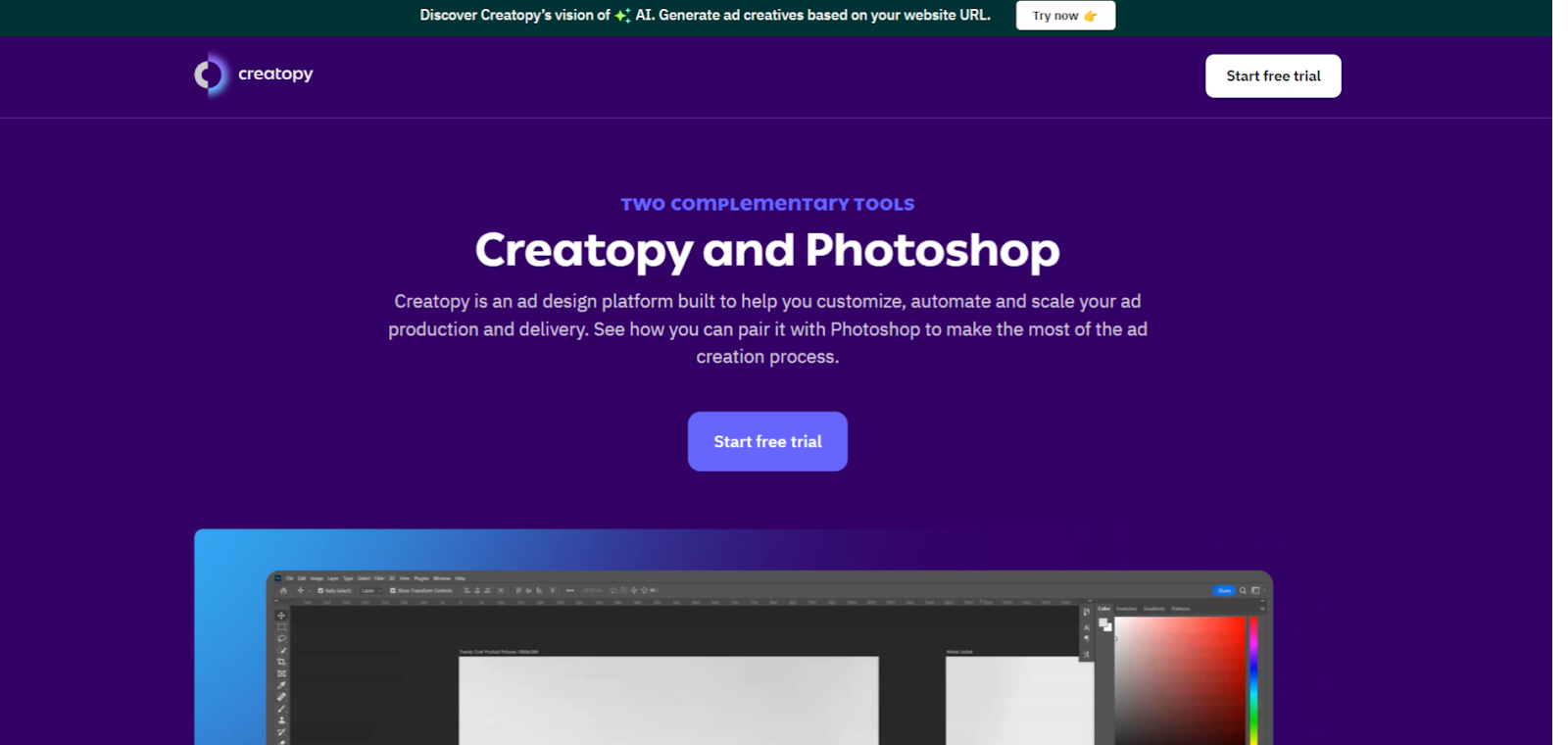
Task: Click the Creatopy logo
Action: point(254,74)
